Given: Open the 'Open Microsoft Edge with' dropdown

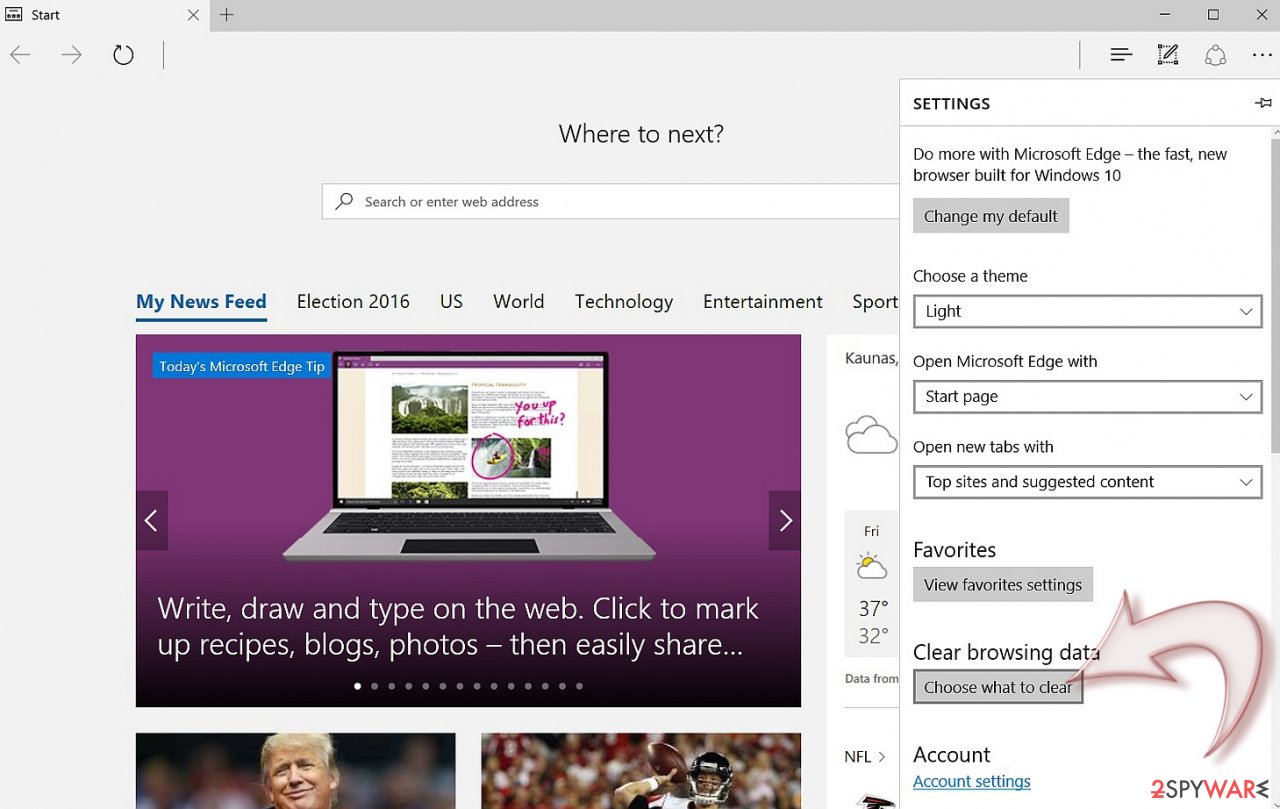Looking at the screenshot, I should (1088, 396).
